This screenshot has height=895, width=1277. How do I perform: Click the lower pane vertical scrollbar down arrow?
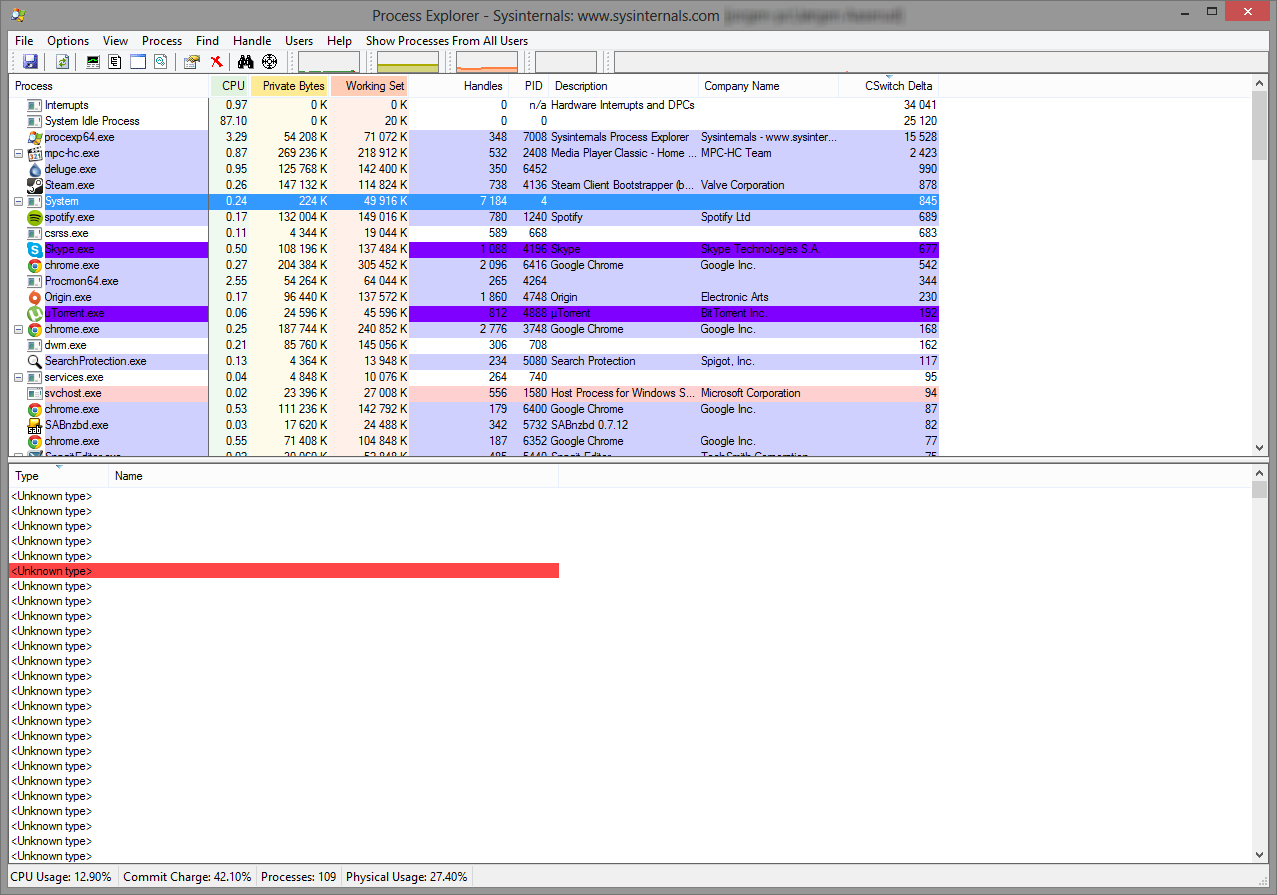point(1259,855)
